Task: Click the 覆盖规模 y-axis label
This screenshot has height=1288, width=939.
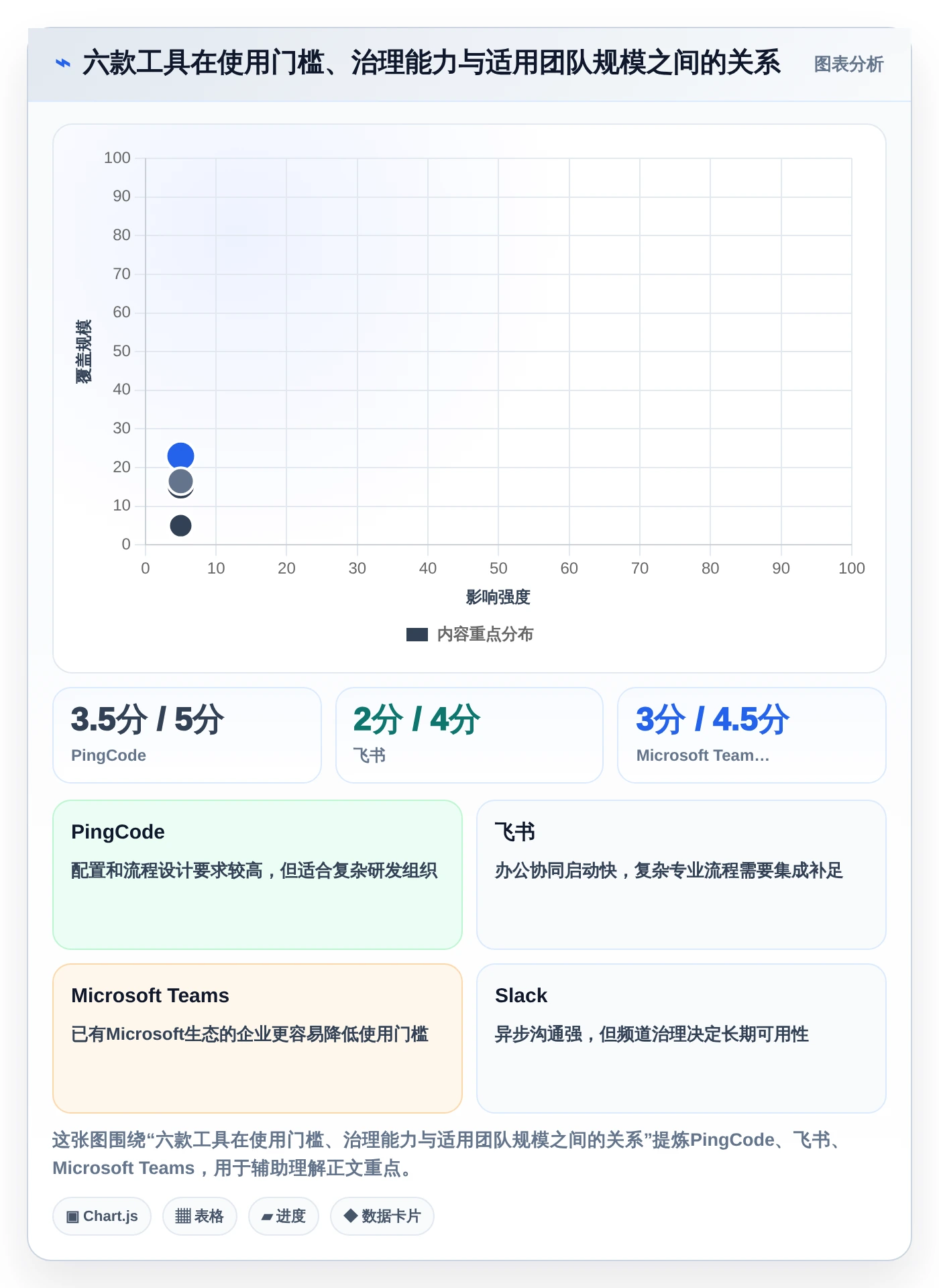Action: [x=83, y=352]
